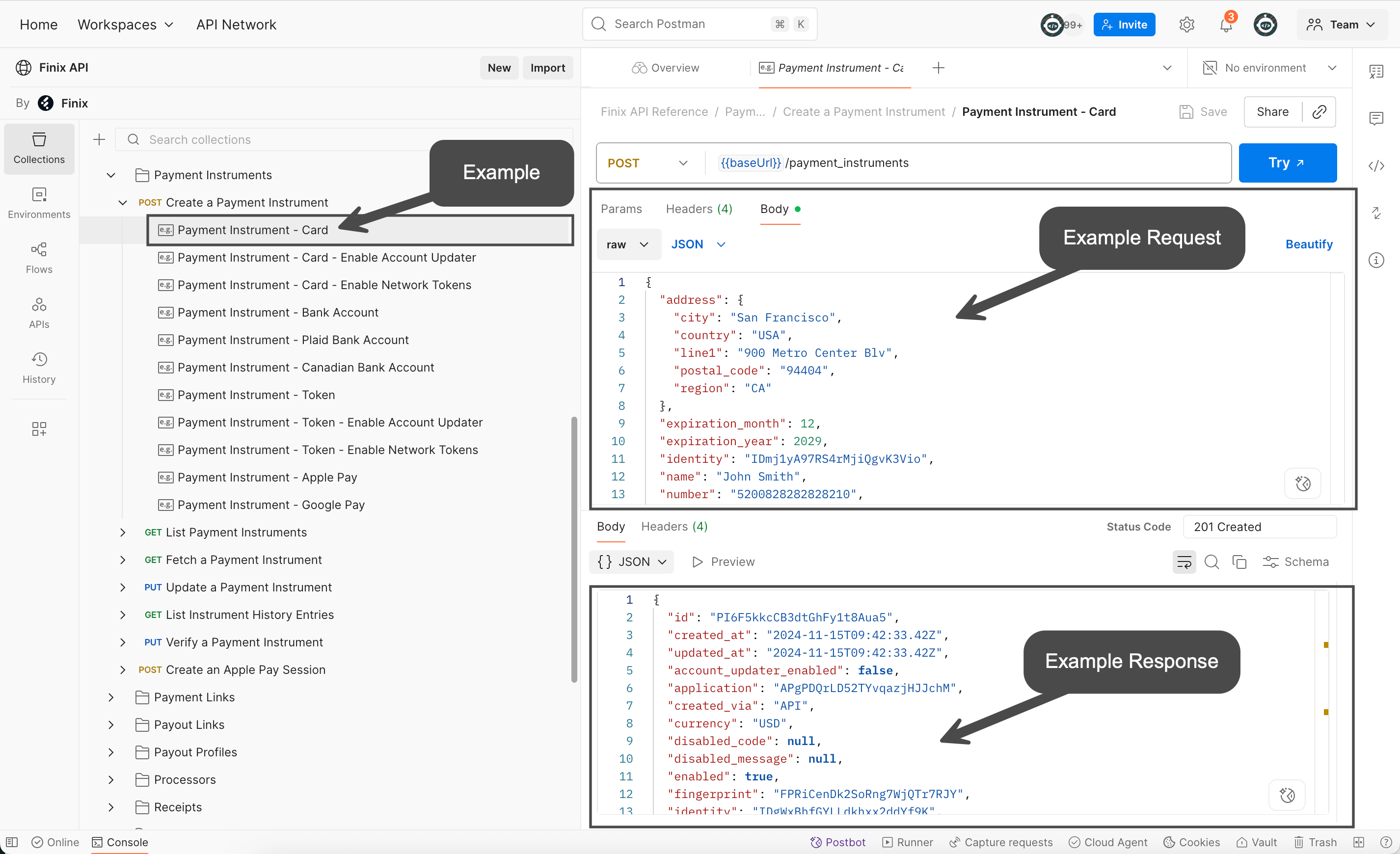The width and height of the screenshot is (1400, 854).
Task: Click Beautify link in request body
Action: (x=1309, y=244)
